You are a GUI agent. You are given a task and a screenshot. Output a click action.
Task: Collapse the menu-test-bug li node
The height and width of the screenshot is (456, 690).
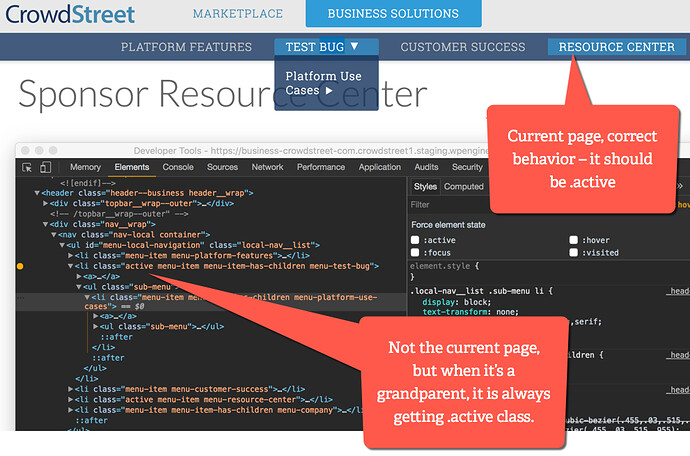70,266
